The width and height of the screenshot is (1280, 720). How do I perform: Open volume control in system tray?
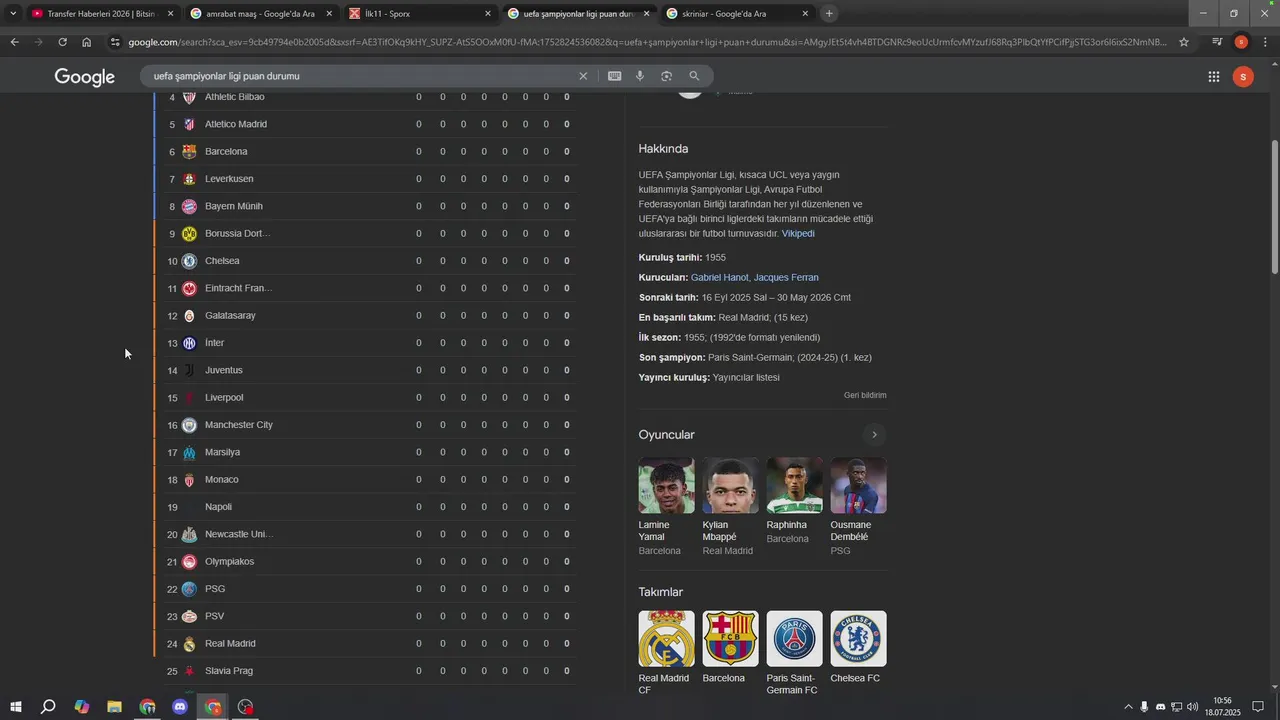click(1192, 707)
